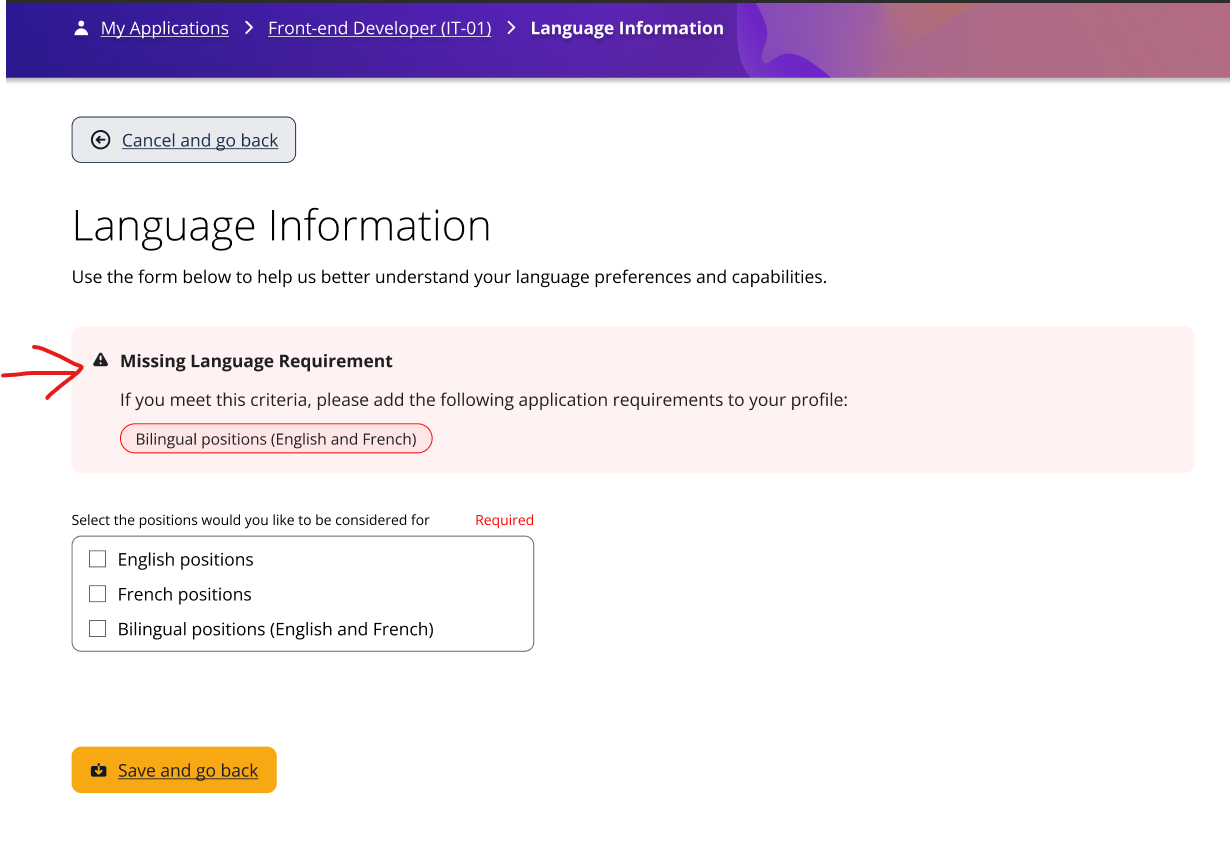Click the Language Information page title
This screenshot has width=1230, height=849.
(x=280, y=226)
